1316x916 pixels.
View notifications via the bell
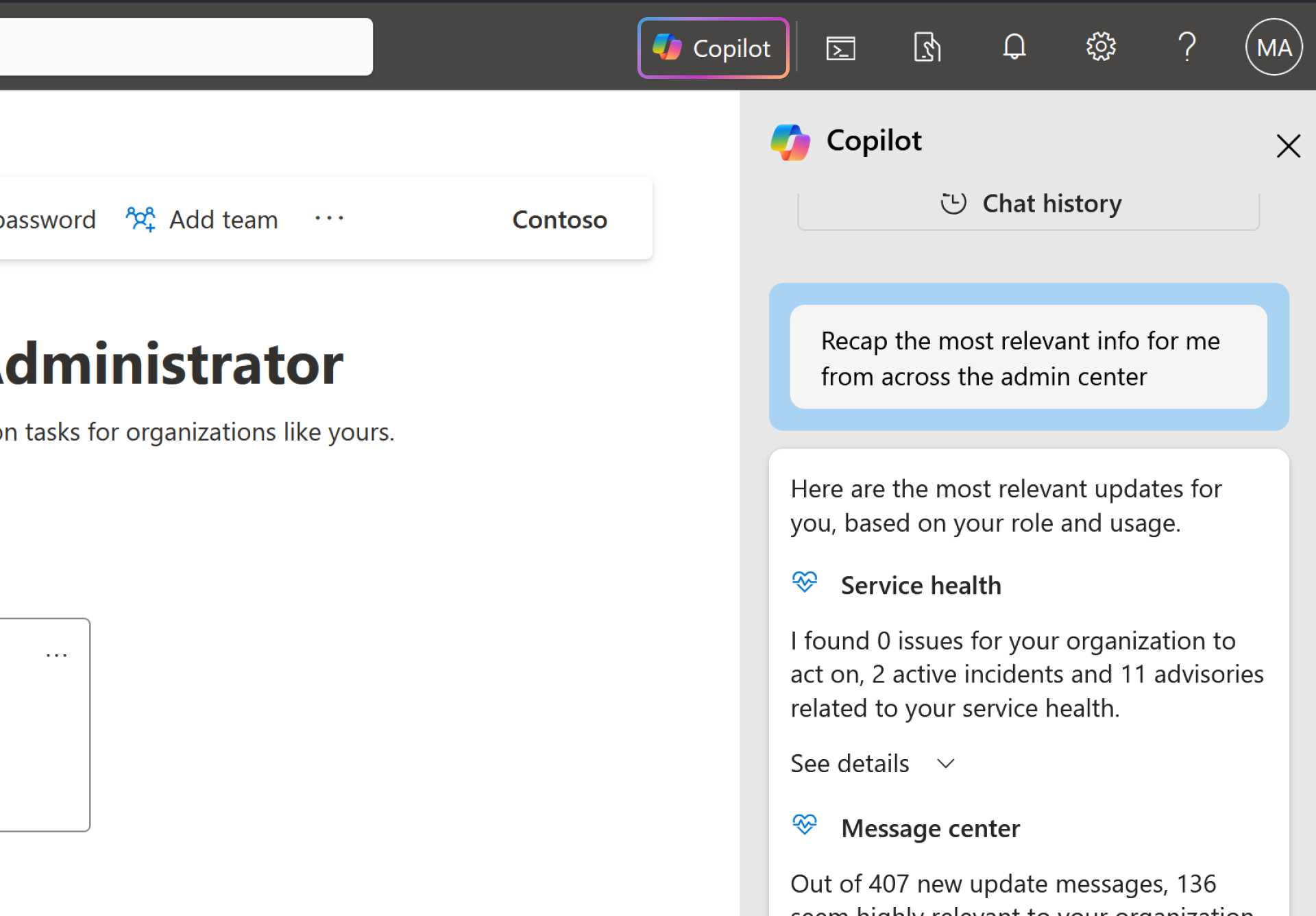[x=1014, y=47]
